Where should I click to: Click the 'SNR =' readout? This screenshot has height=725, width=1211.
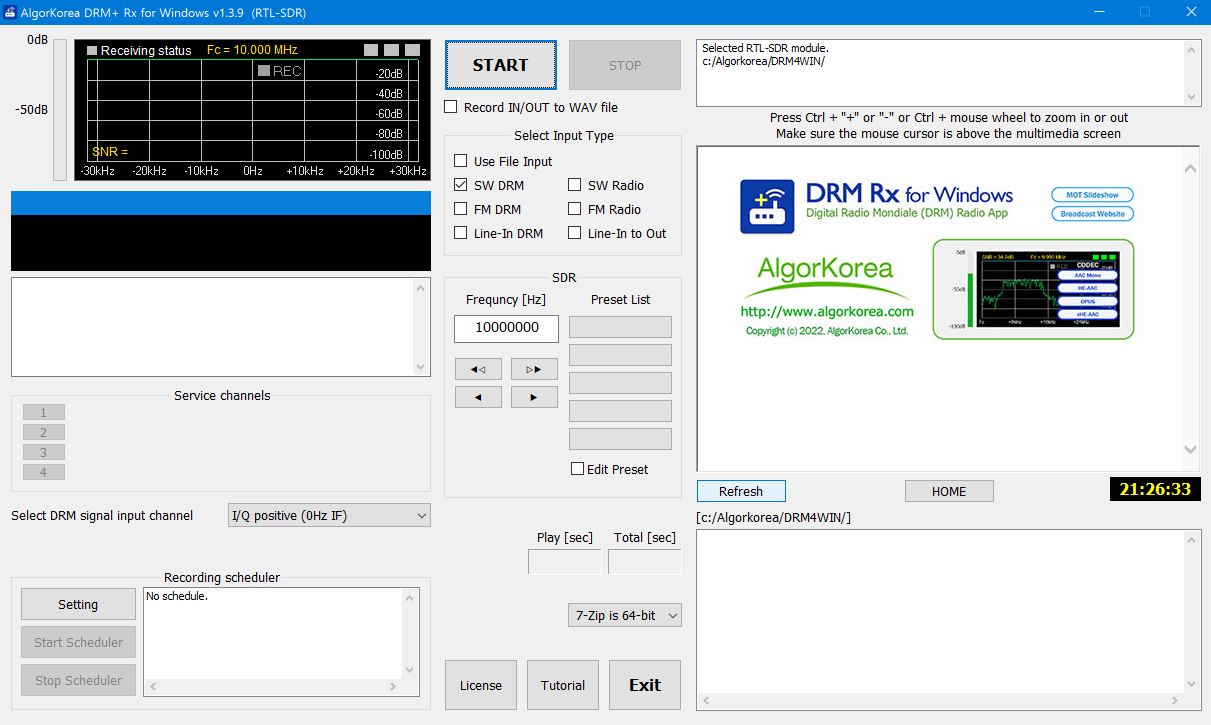(110, 152)
